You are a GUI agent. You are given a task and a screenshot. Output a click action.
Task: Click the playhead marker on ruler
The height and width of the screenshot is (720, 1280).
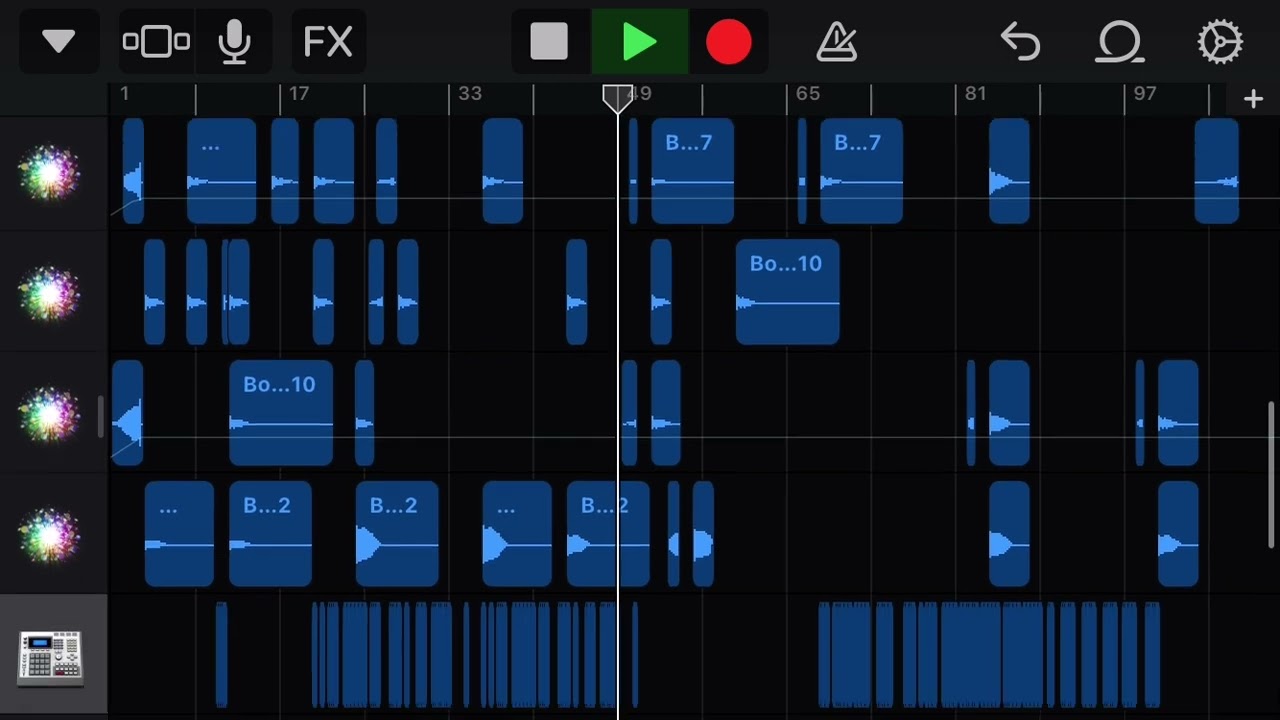617,98
